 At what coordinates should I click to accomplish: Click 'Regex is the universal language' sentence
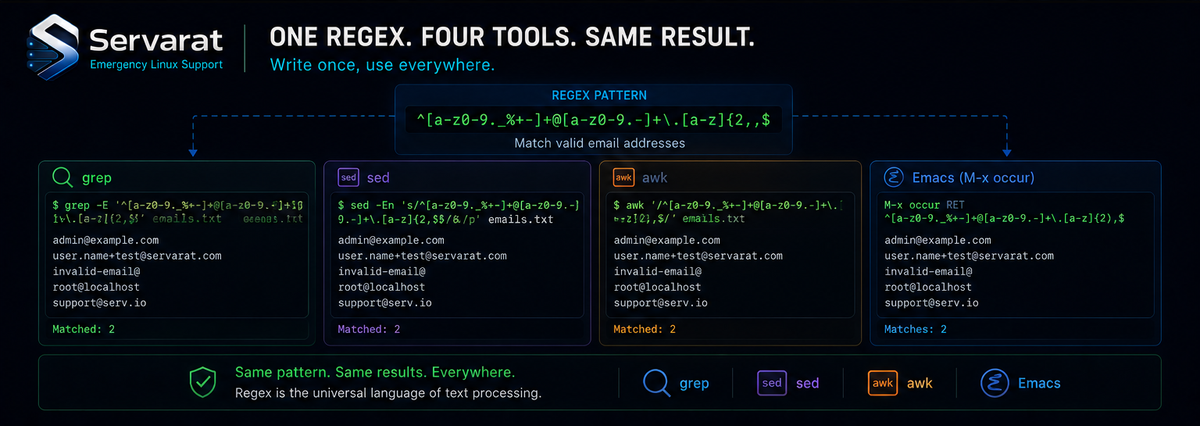[388, 393]
